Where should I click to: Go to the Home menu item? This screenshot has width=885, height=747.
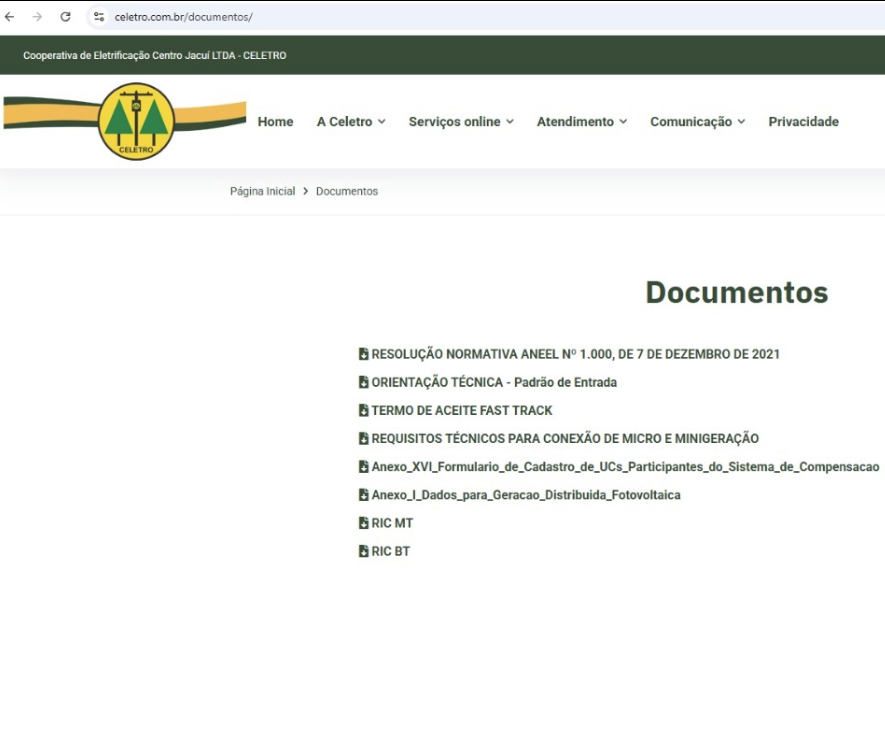(275, 121)
